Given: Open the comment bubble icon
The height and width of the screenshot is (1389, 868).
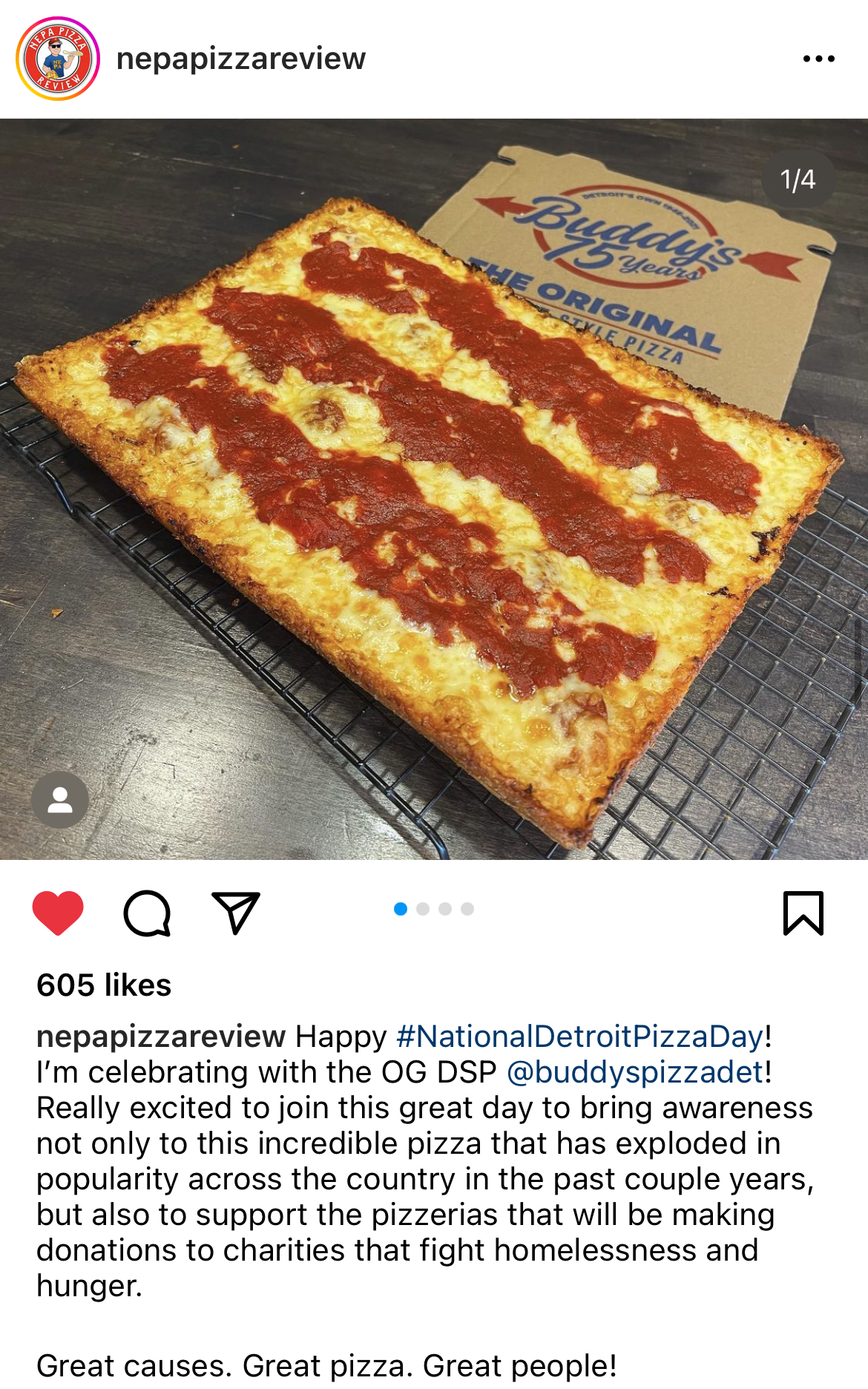Looking at the screenshot, I should (147, 913).
